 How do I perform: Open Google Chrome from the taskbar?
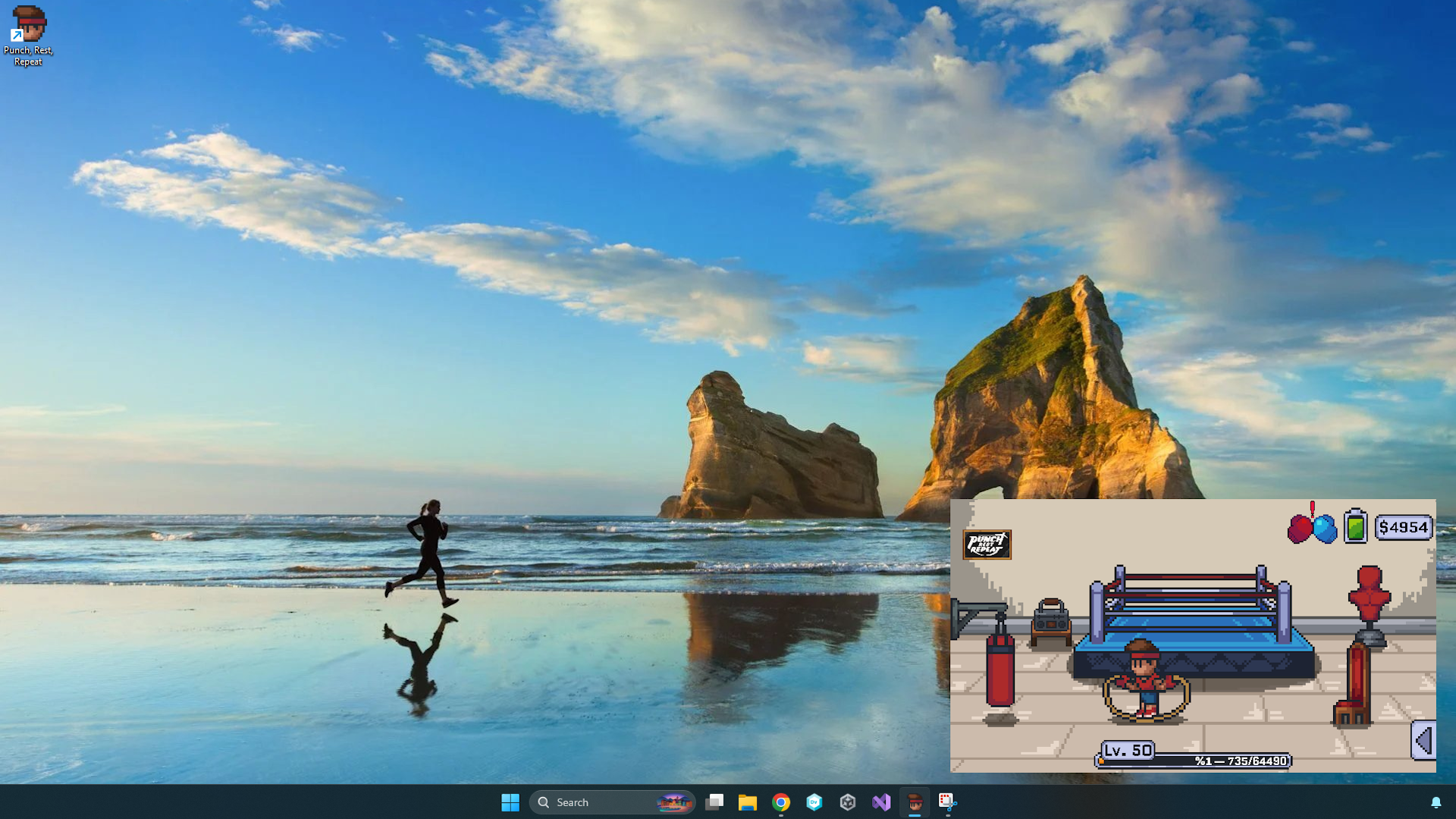(x=781, y=802)
